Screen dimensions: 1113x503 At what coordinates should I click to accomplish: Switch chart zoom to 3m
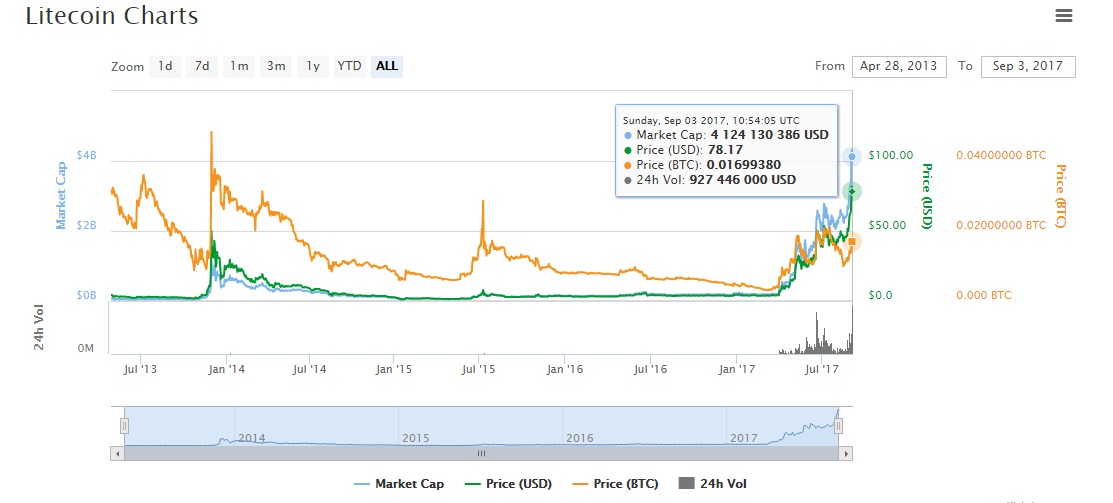[x=276, y=67]
